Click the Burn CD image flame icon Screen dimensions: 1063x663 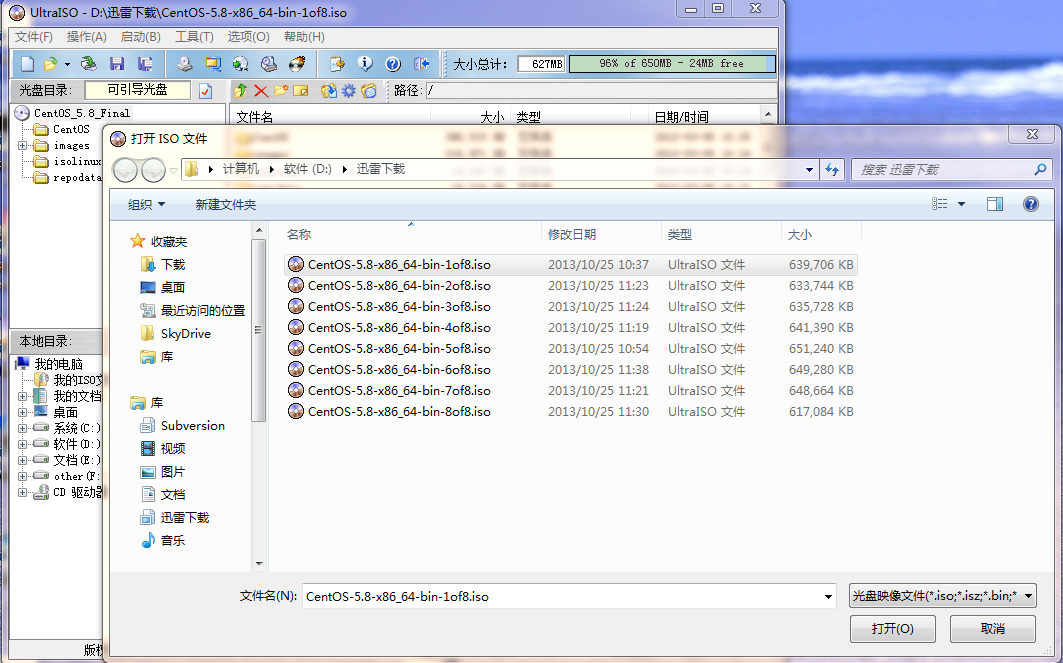point(297,64)
